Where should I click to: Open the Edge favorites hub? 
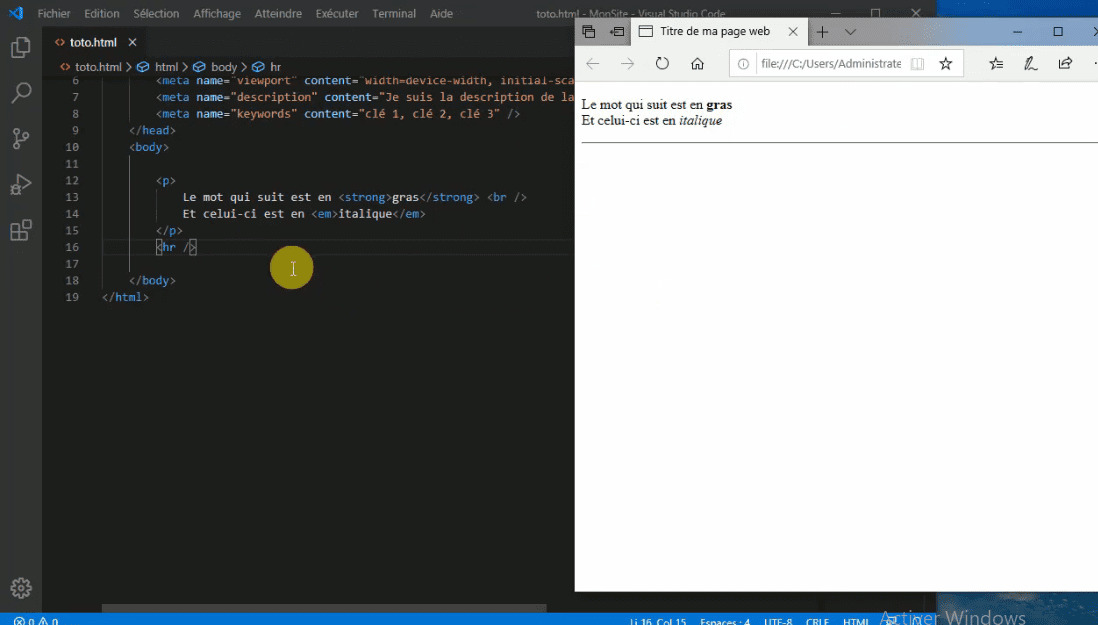click(996, 64)
